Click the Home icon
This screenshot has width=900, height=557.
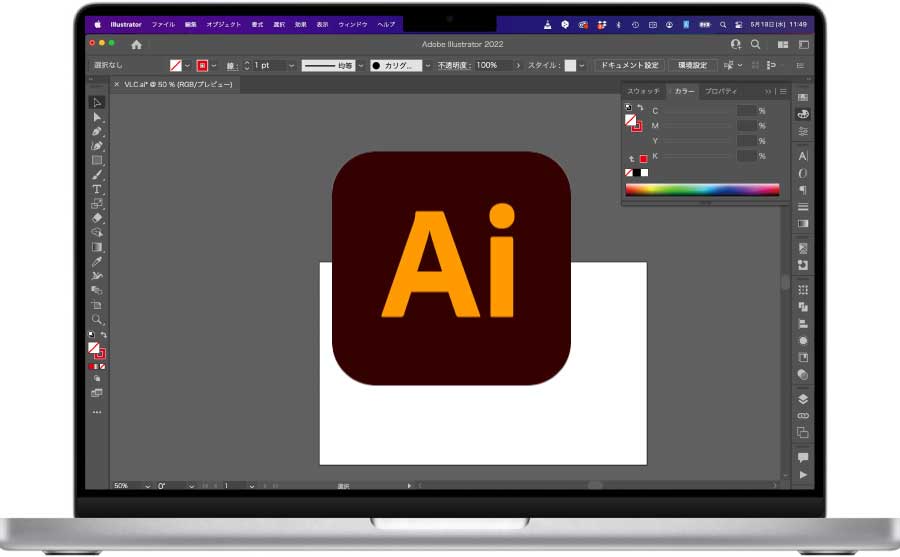coord(136,44)
